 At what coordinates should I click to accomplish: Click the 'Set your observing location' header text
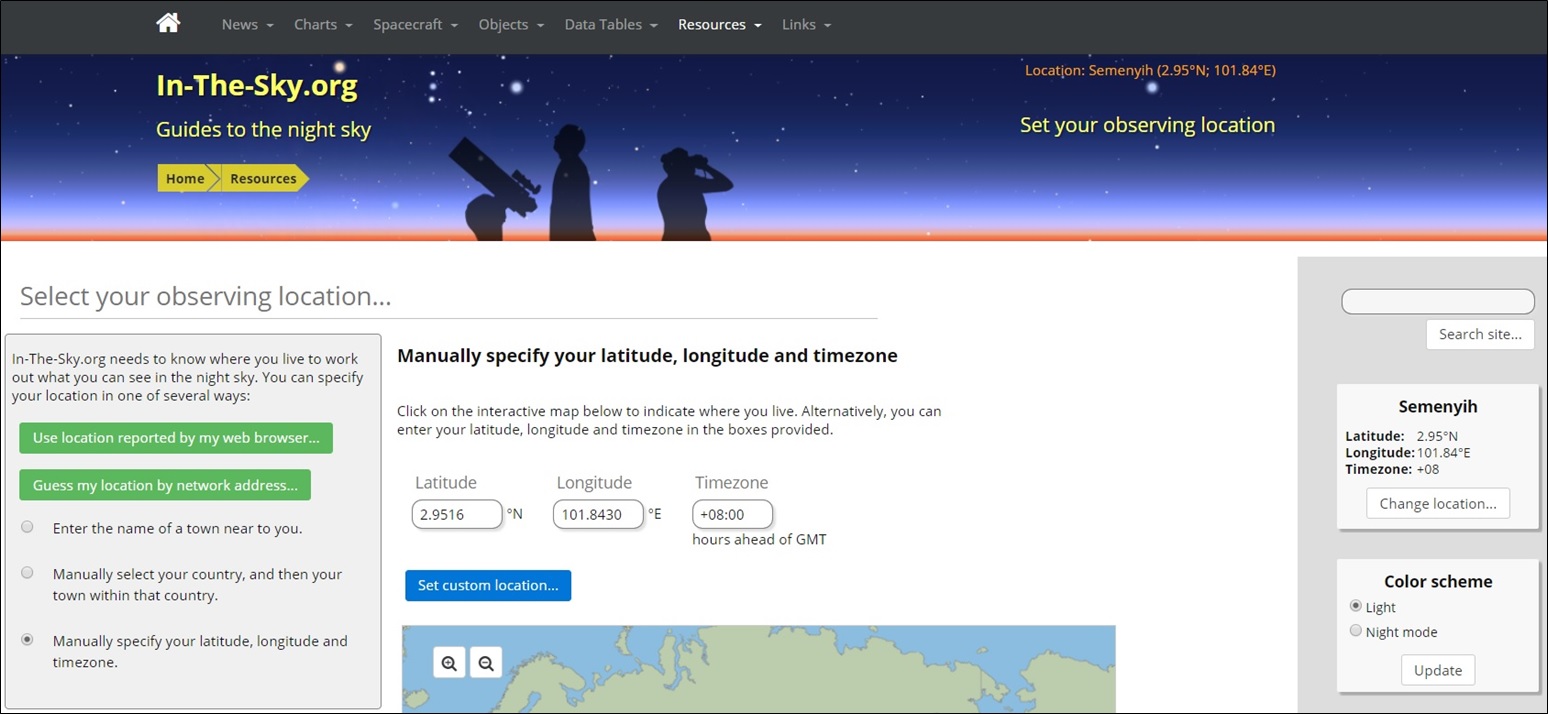coord(1147,125)
